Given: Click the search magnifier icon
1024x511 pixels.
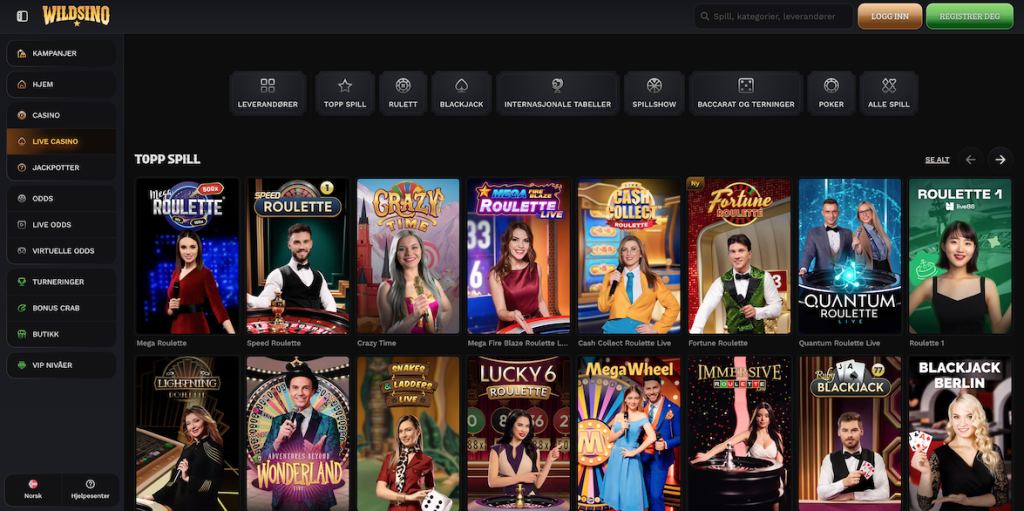Looking at the screenshot, I should (x=705, y=16).
